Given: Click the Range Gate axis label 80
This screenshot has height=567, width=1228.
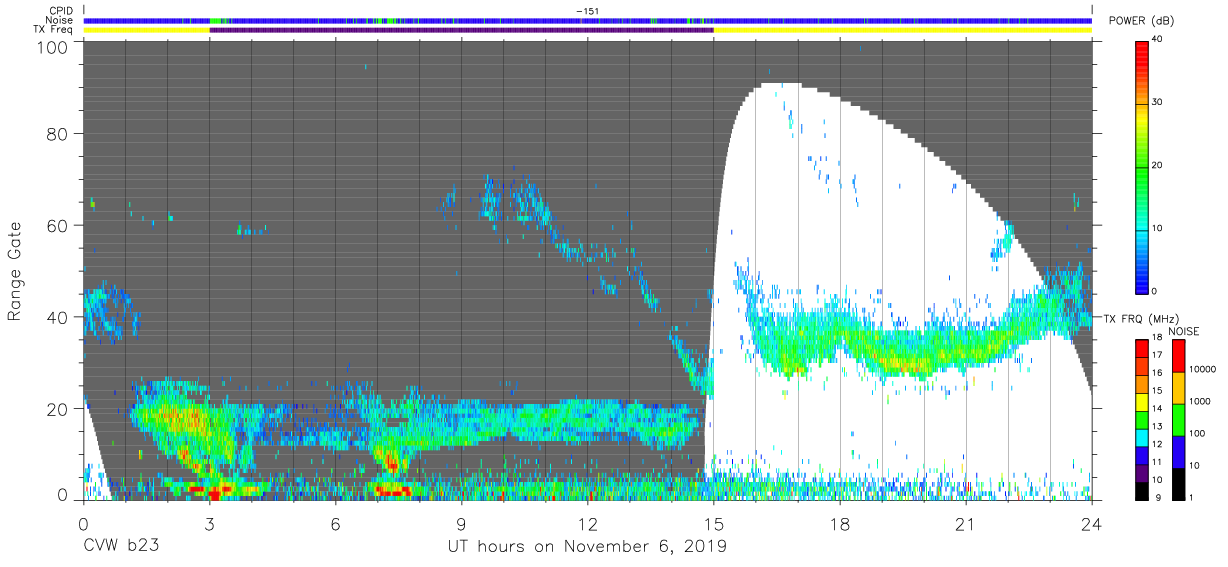Looking at the screenshot, I should [x=58, y=134].
